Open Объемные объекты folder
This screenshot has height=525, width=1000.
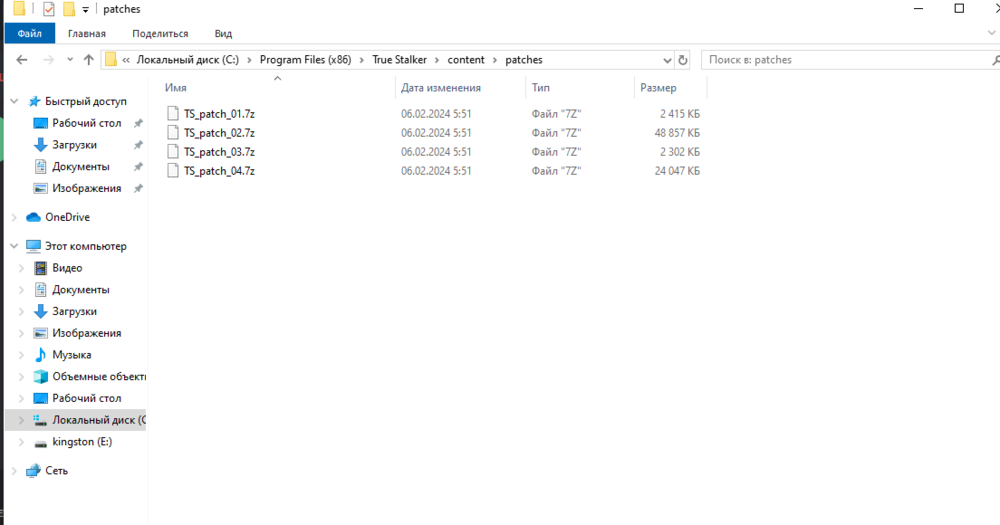click(x=99, y=376)
